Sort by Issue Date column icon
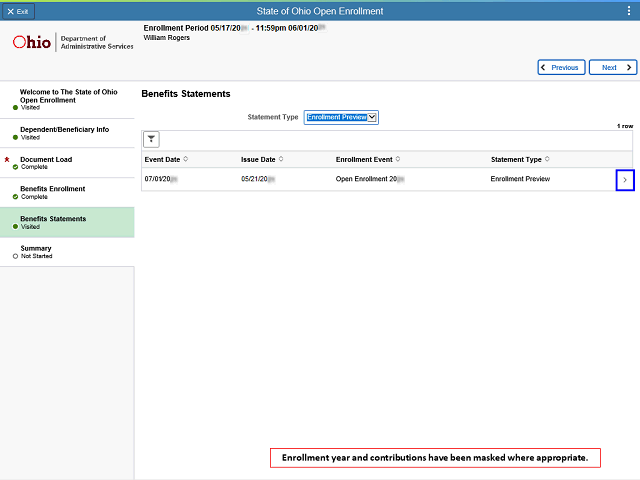Viewport: 640px width, 480px height. coord(281,159)
